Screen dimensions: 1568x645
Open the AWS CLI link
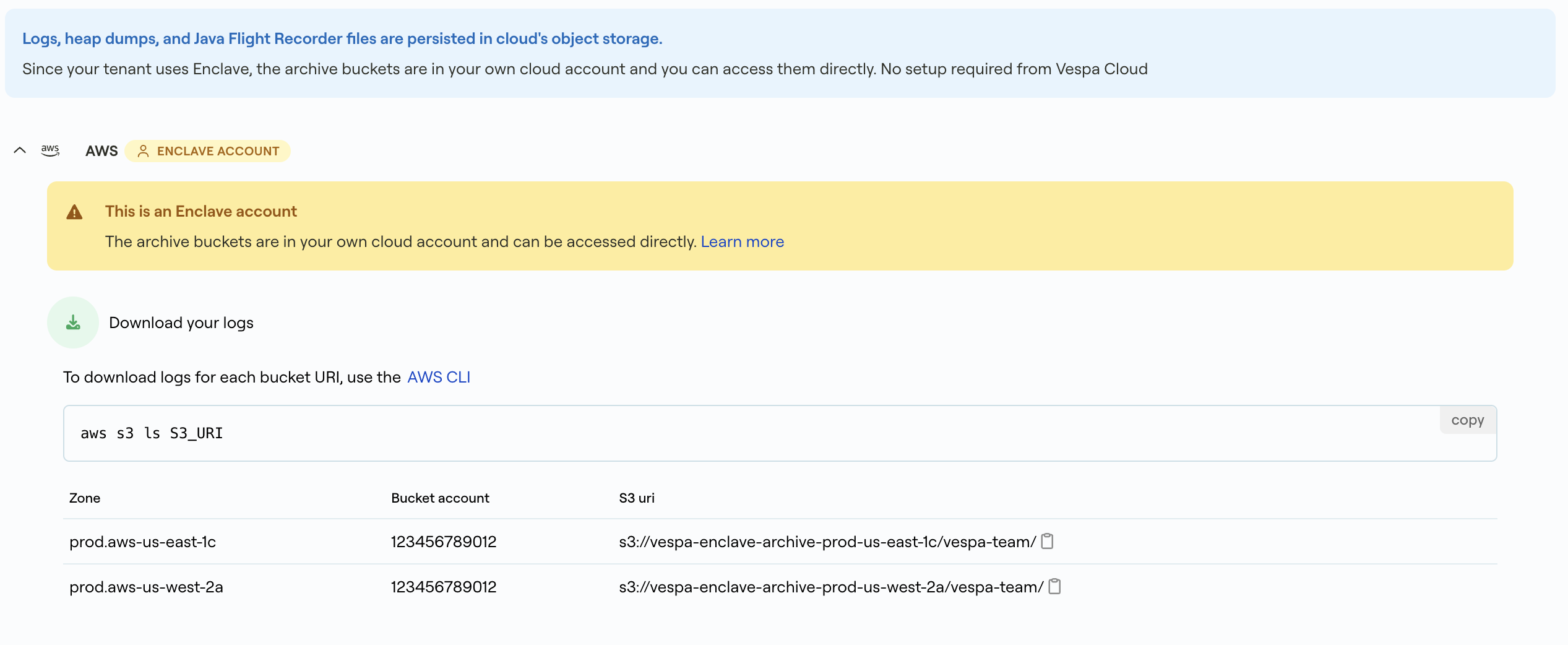[438, 377]
